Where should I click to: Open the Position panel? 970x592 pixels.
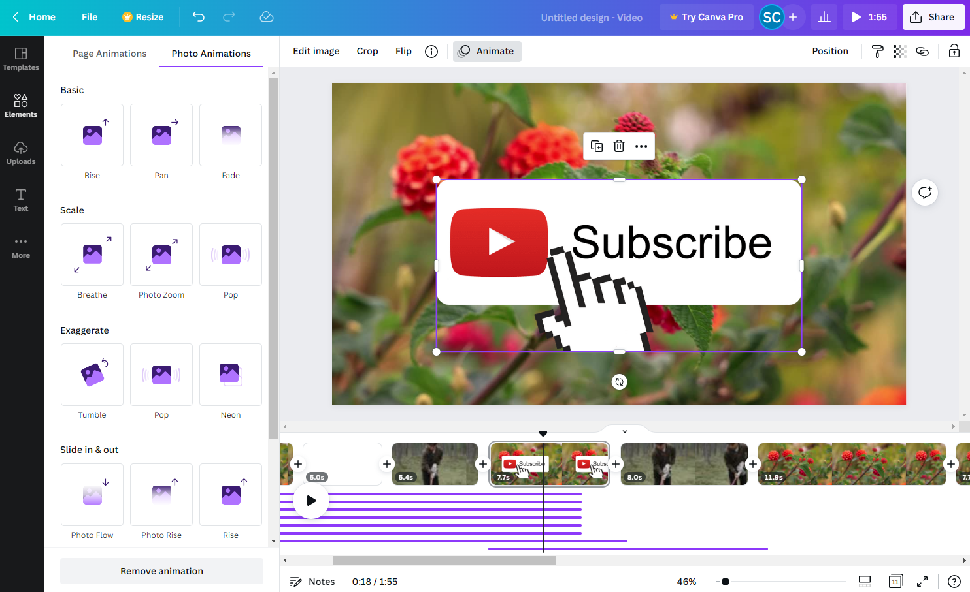click(830, 51)
